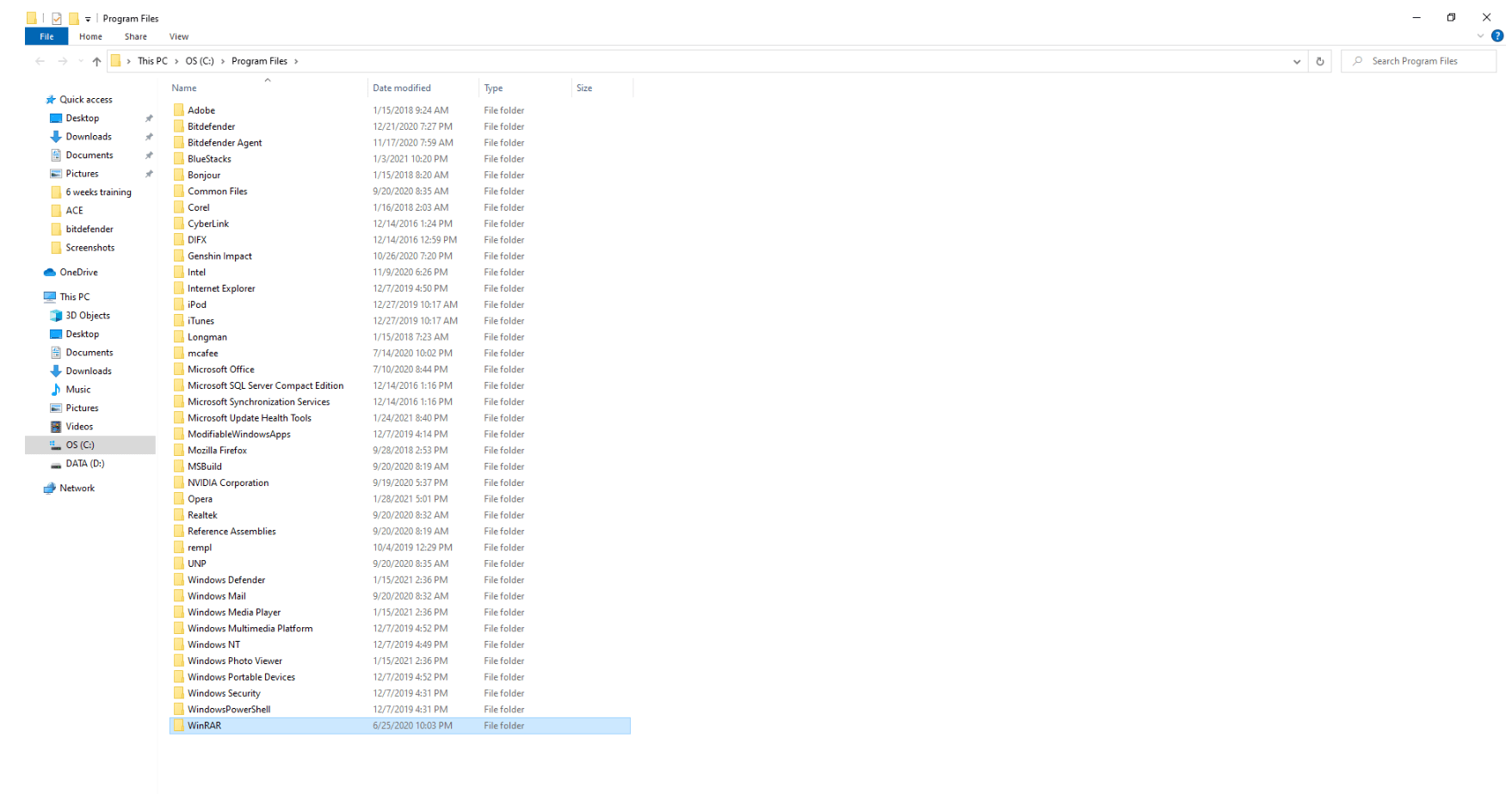The image size is (1512, 794).
Task: Open the DATA (D:) drive icon
Action: pos(56,464)
